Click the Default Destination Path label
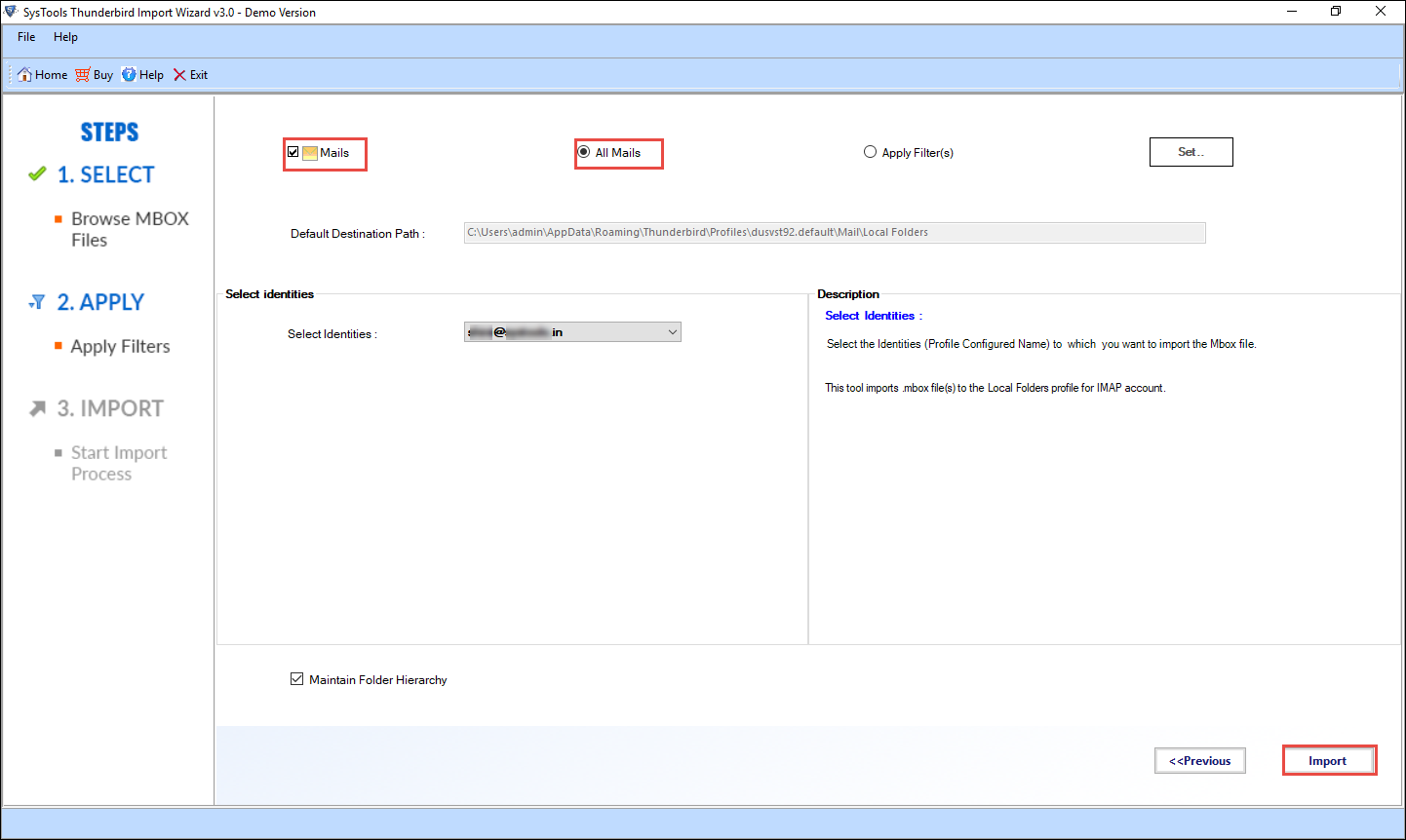 coord(358,234)
